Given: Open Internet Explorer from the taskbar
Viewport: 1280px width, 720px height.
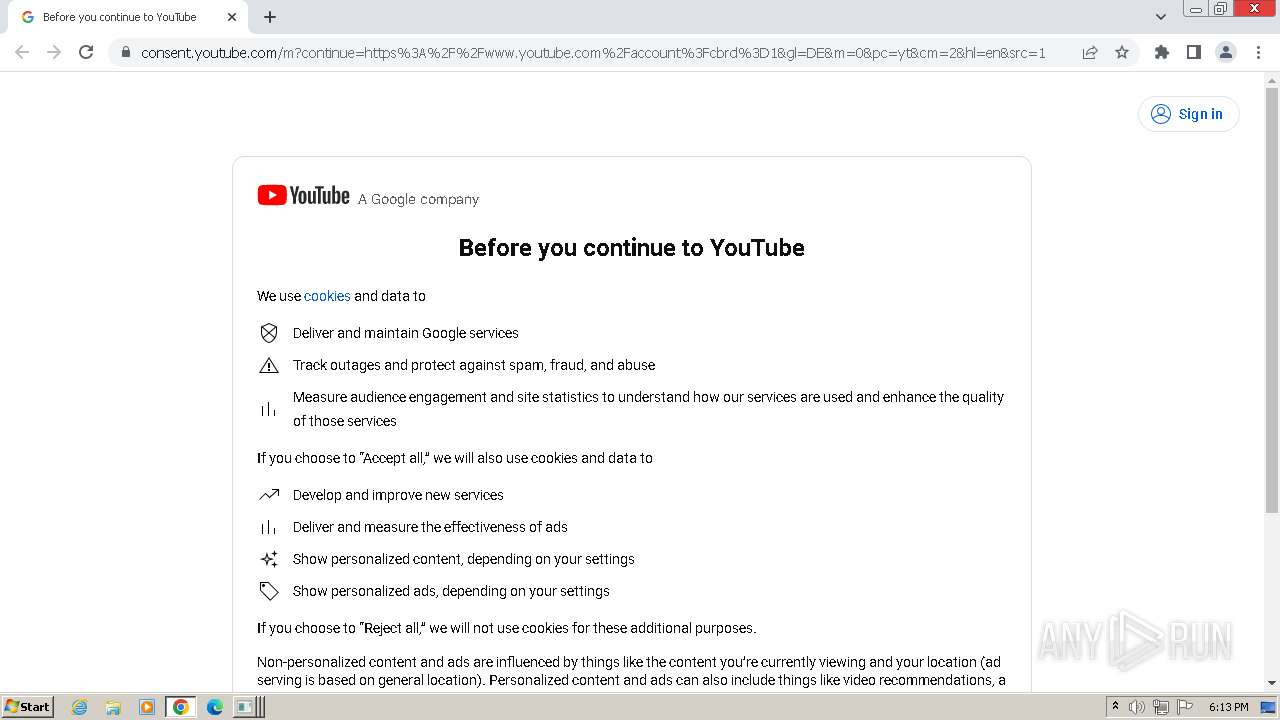Looking at the screenshot, I should pos(80,707).
